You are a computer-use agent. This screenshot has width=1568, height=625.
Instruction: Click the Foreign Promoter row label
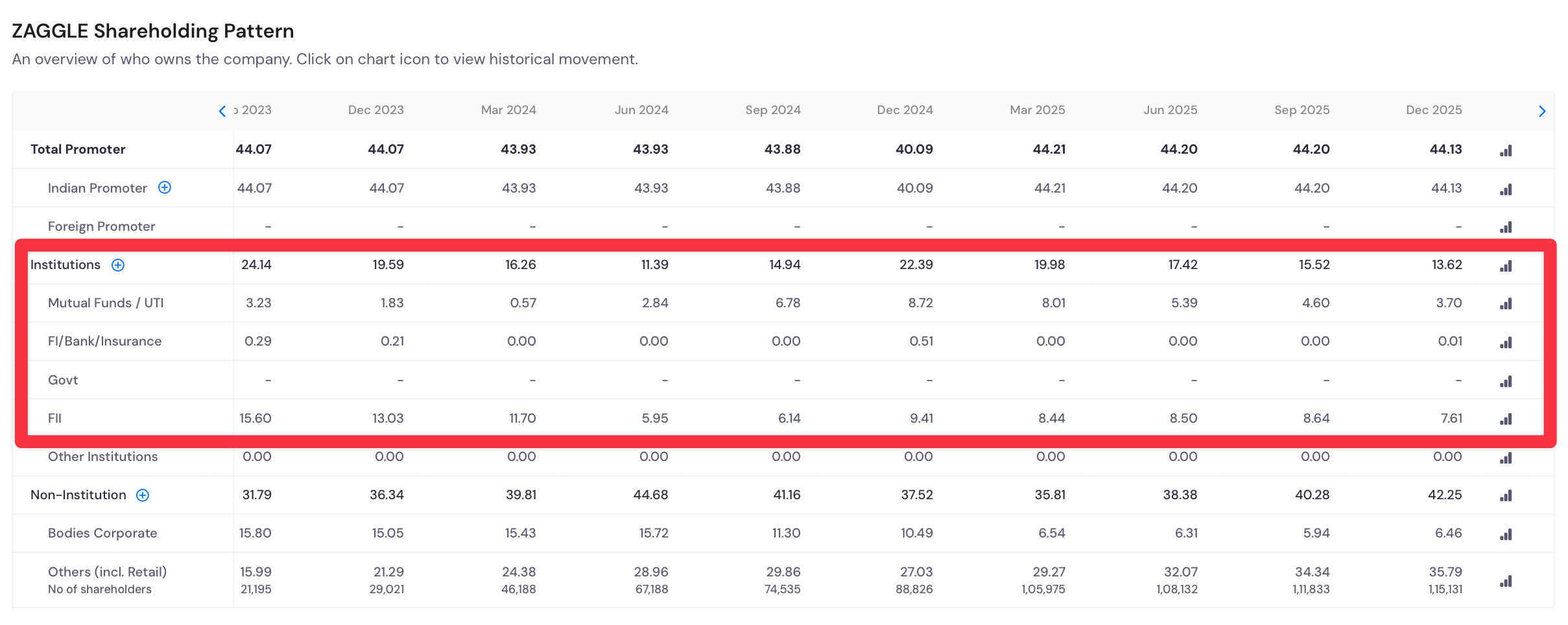[x=101, y=226]
